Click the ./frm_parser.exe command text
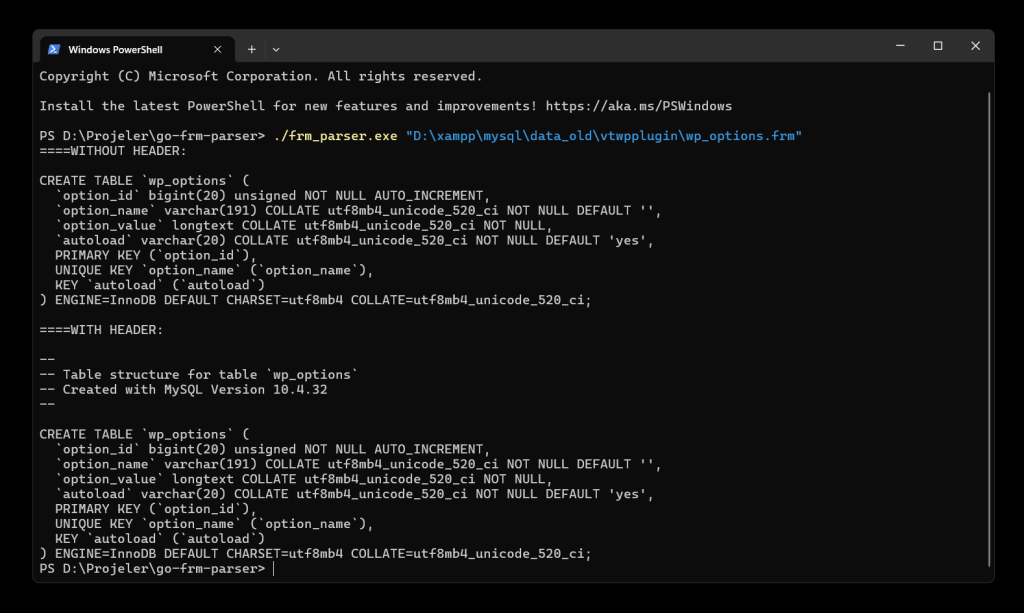 click(x=335, y=136)
